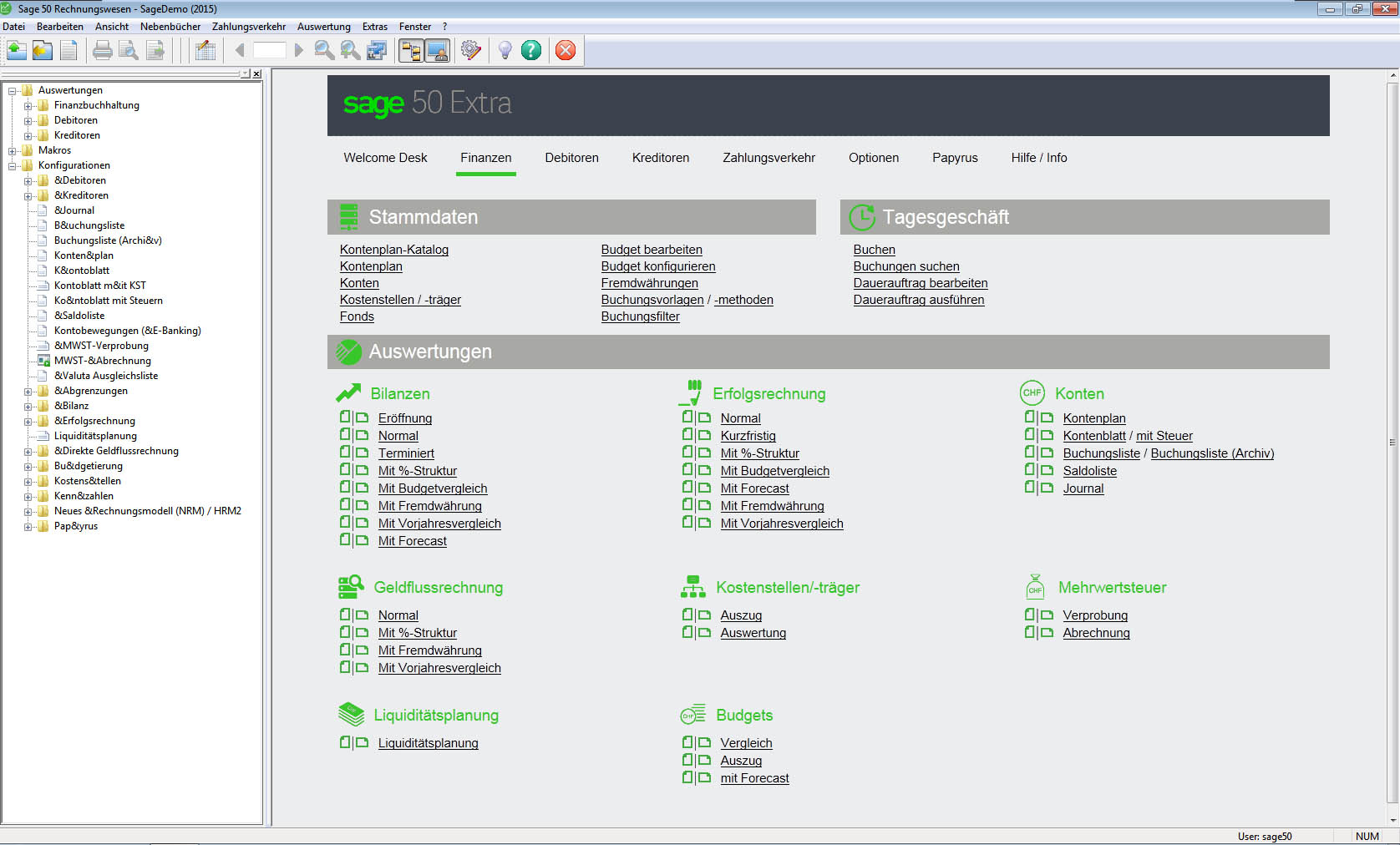Open the Buchungsfilter link
Image resolution: width=1400 pixels, height=845 pixels.
point(640,316)
